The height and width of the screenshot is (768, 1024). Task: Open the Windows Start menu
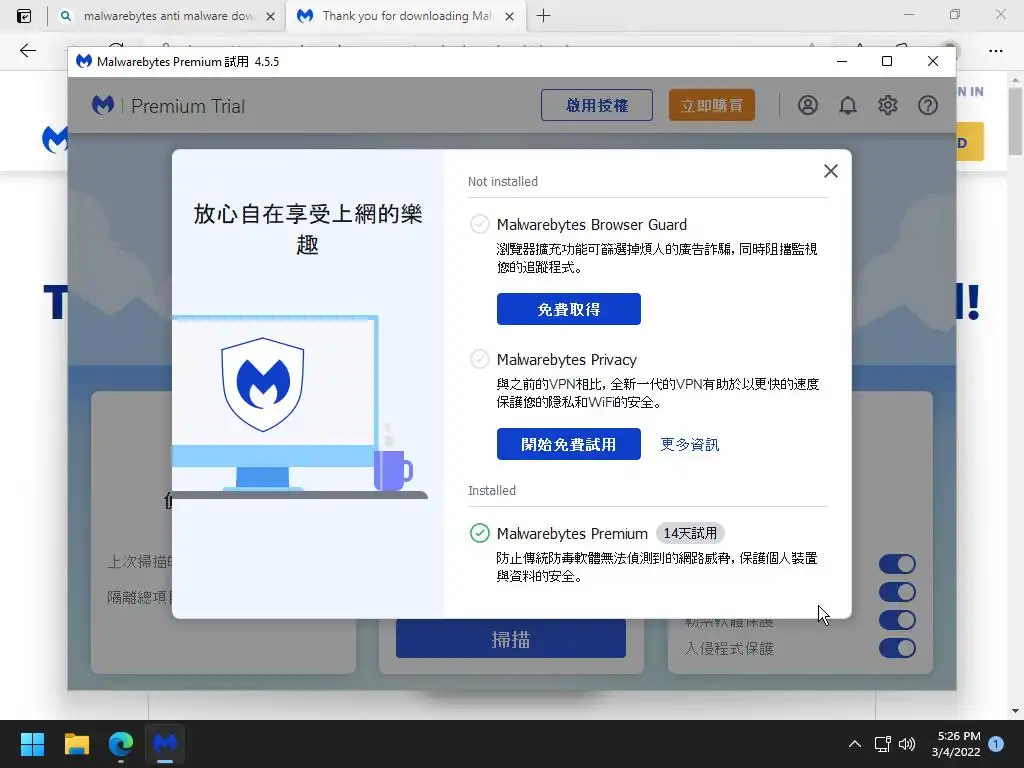click(x=32, y=744)
